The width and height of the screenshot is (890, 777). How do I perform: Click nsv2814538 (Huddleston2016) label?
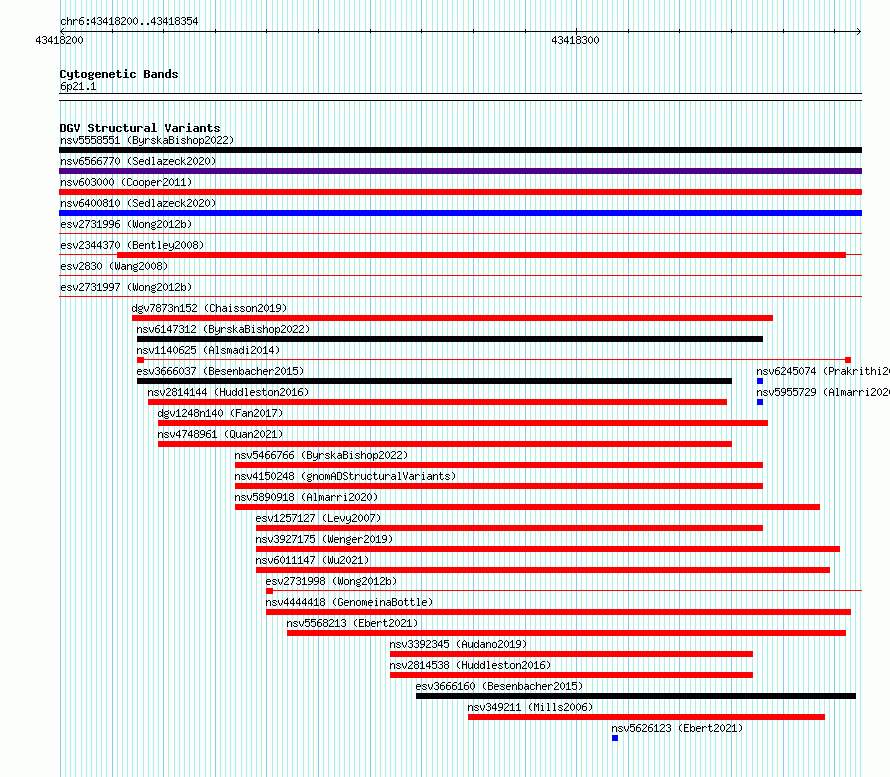click(471, 665)
